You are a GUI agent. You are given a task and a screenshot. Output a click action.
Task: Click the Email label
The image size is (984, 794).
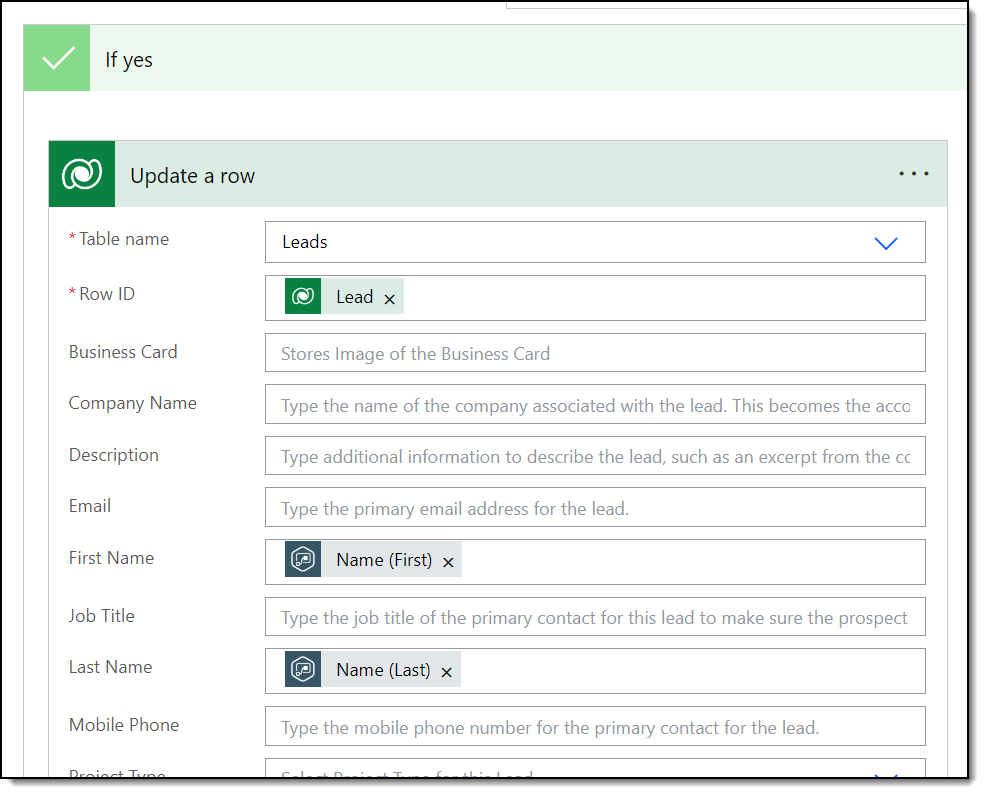(x=90, y=506)
